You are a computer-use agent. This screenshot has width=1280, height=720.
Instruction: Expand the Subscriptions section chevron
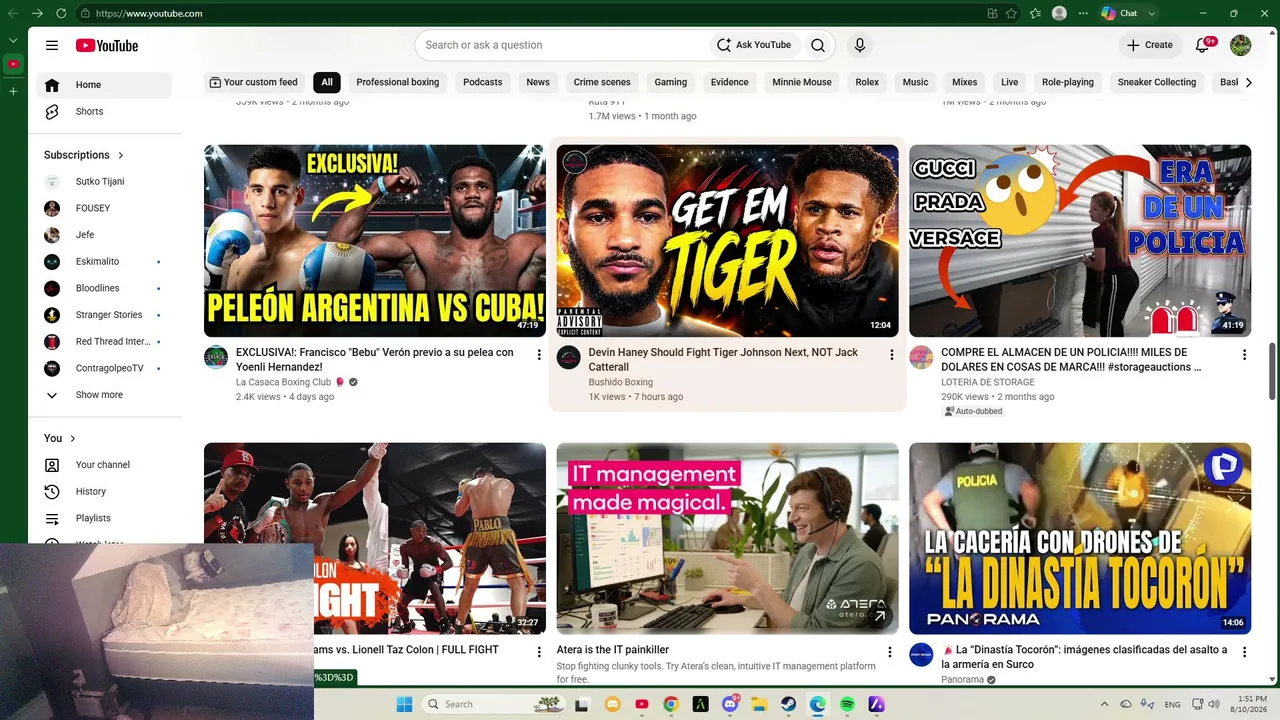tap(121, 155)
